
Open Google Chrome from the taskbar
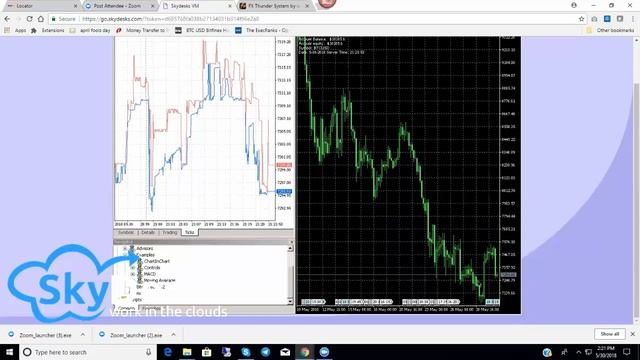(x=304, y=352)
